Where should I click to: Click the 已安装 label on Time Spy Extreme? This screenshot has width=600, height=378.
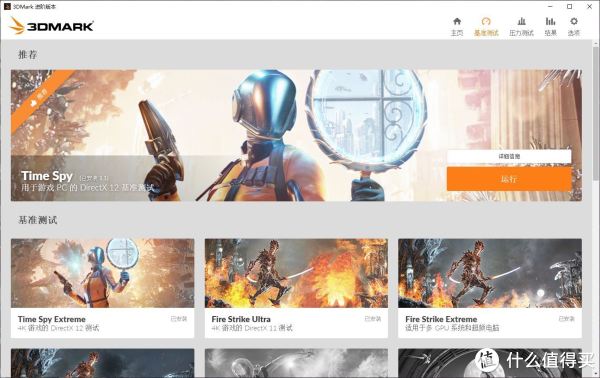pyautogui.click(x=179, y=319)
